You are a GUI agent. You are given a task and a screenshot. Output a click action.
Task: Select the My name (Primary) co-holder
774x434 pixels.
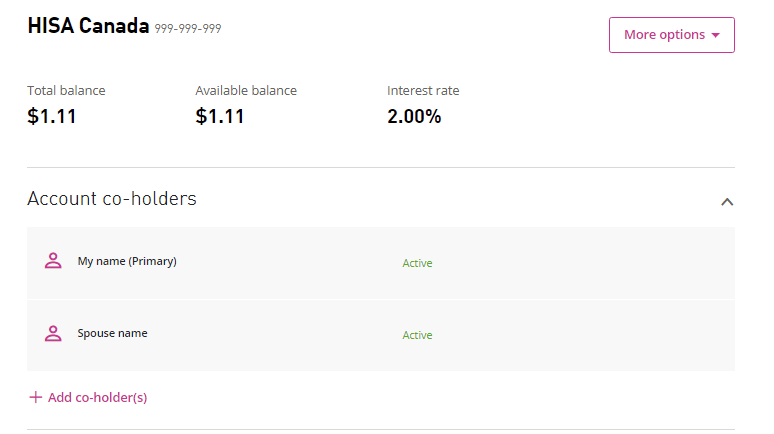pyautogui.click(x=127, y=262)
